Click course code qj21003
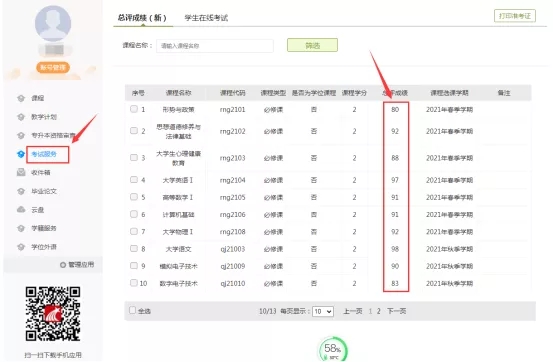Viewport: 553px width, 362px height. 232,249
